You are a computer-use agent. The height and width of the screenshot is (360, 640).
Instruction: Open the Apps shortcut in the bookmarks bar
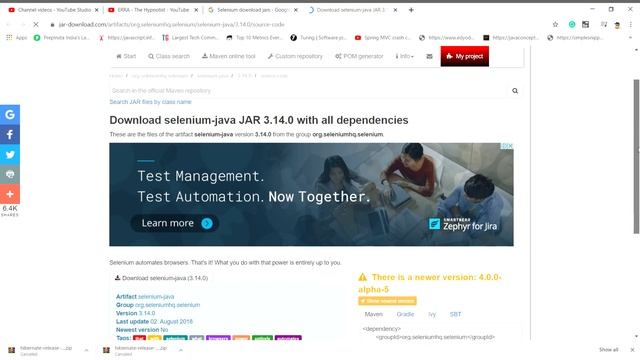click(x=17, y=38)
